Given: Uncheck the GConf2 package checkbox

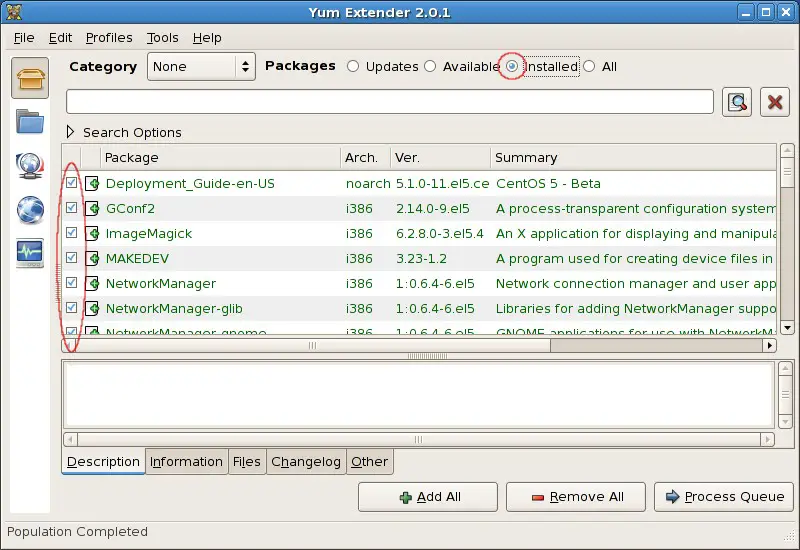Looking at the screenshot, I should [71, 207].
